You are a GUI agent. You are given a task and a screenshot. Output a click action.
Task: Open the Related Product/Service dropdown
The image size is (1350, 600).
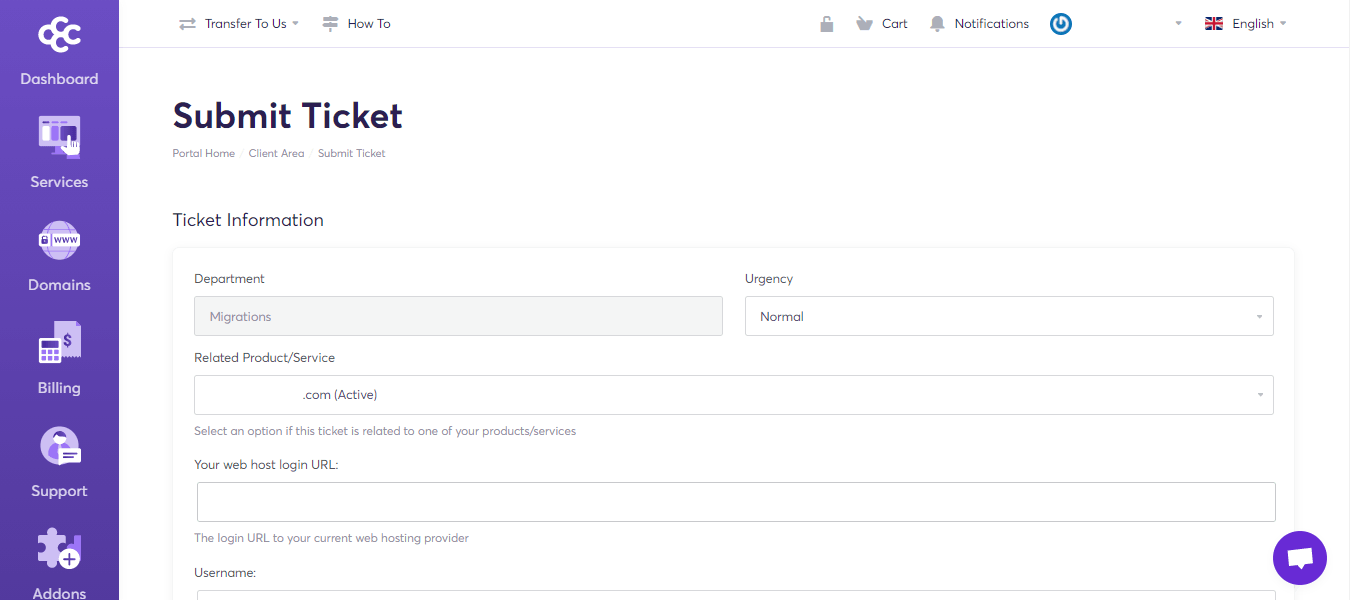click(x=733, y=395)
